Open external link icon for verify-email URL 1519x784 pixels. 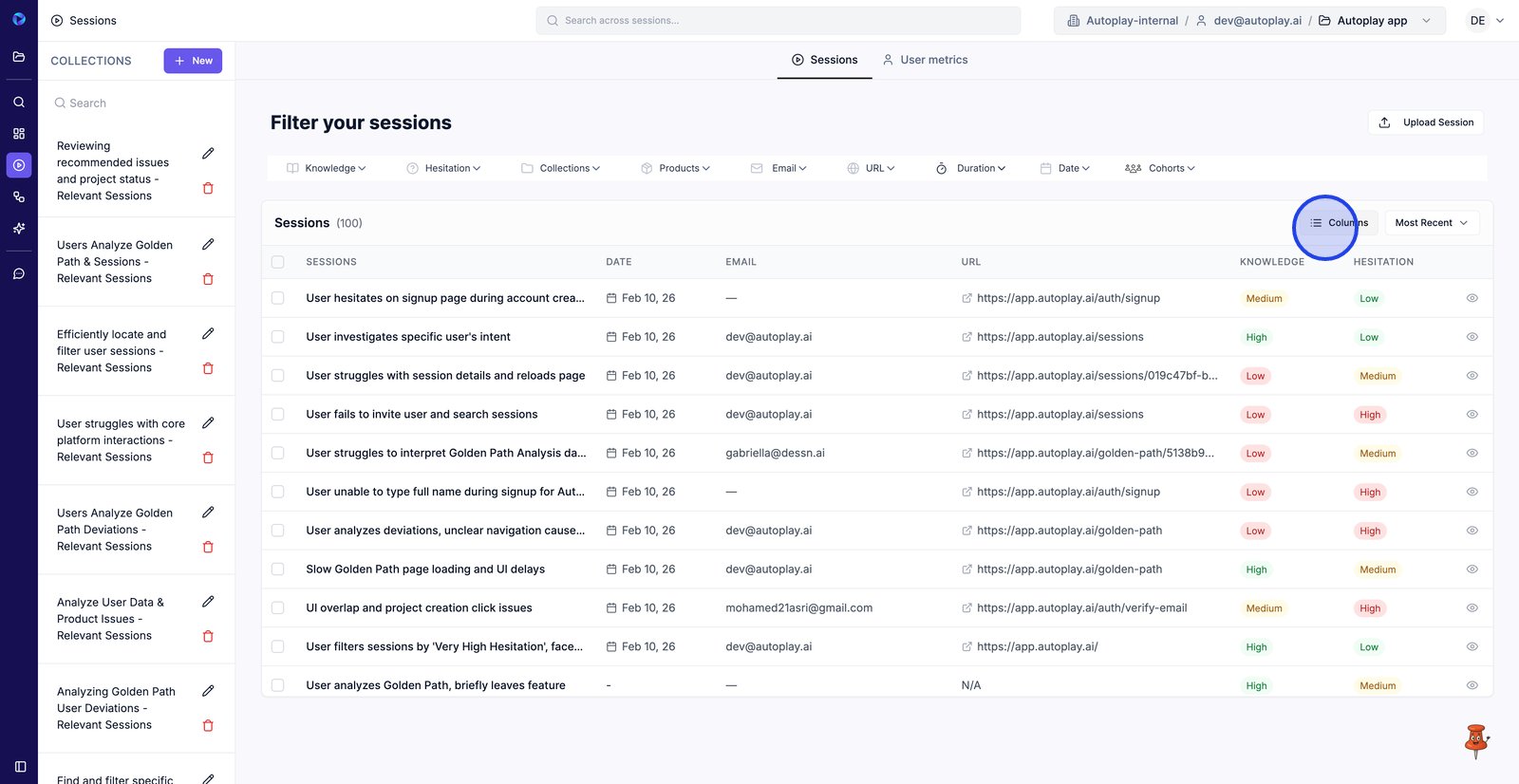click(x=966, y=608)
